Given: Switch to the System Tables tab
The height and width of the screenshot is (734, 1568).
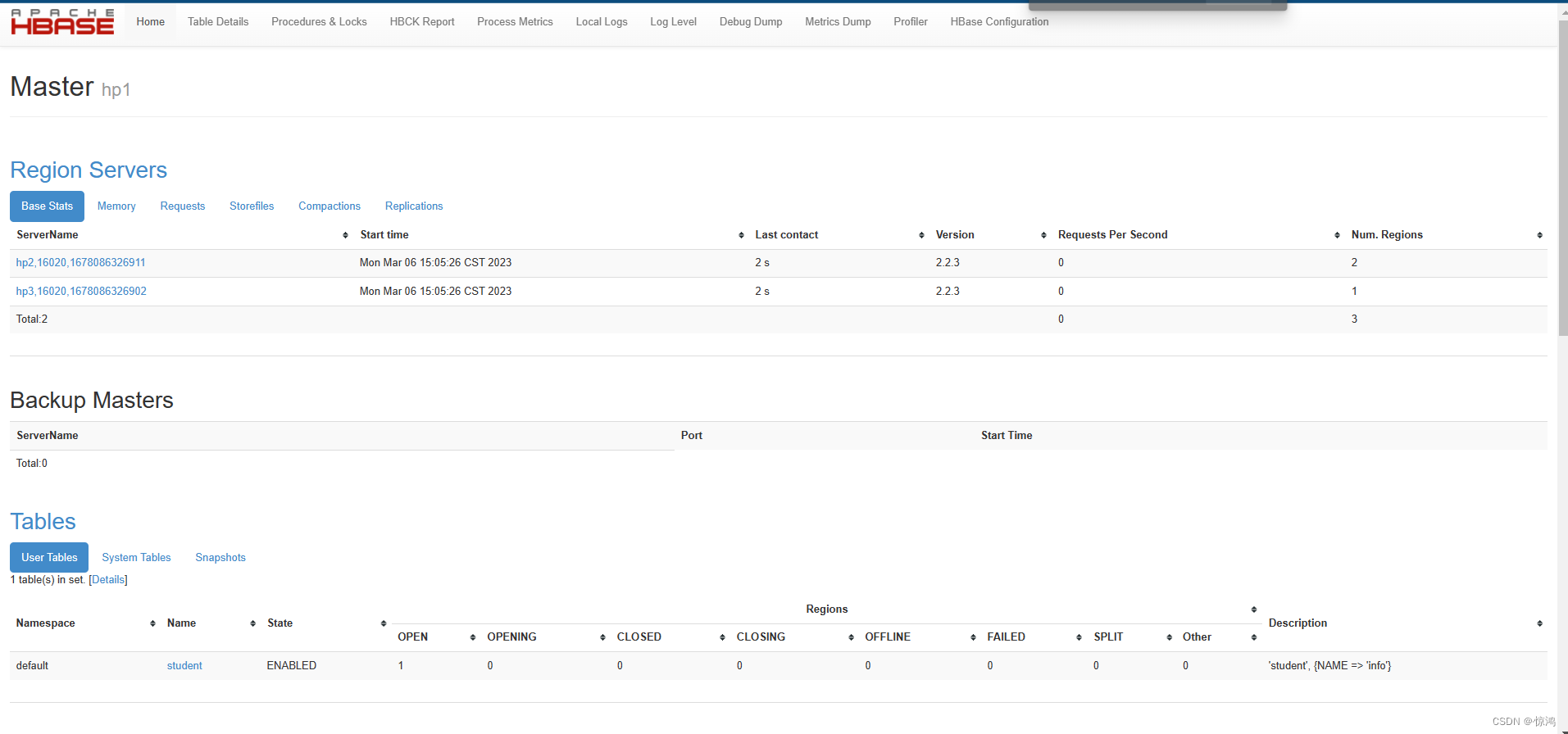Looking at the screenshot, I should 136,558.
